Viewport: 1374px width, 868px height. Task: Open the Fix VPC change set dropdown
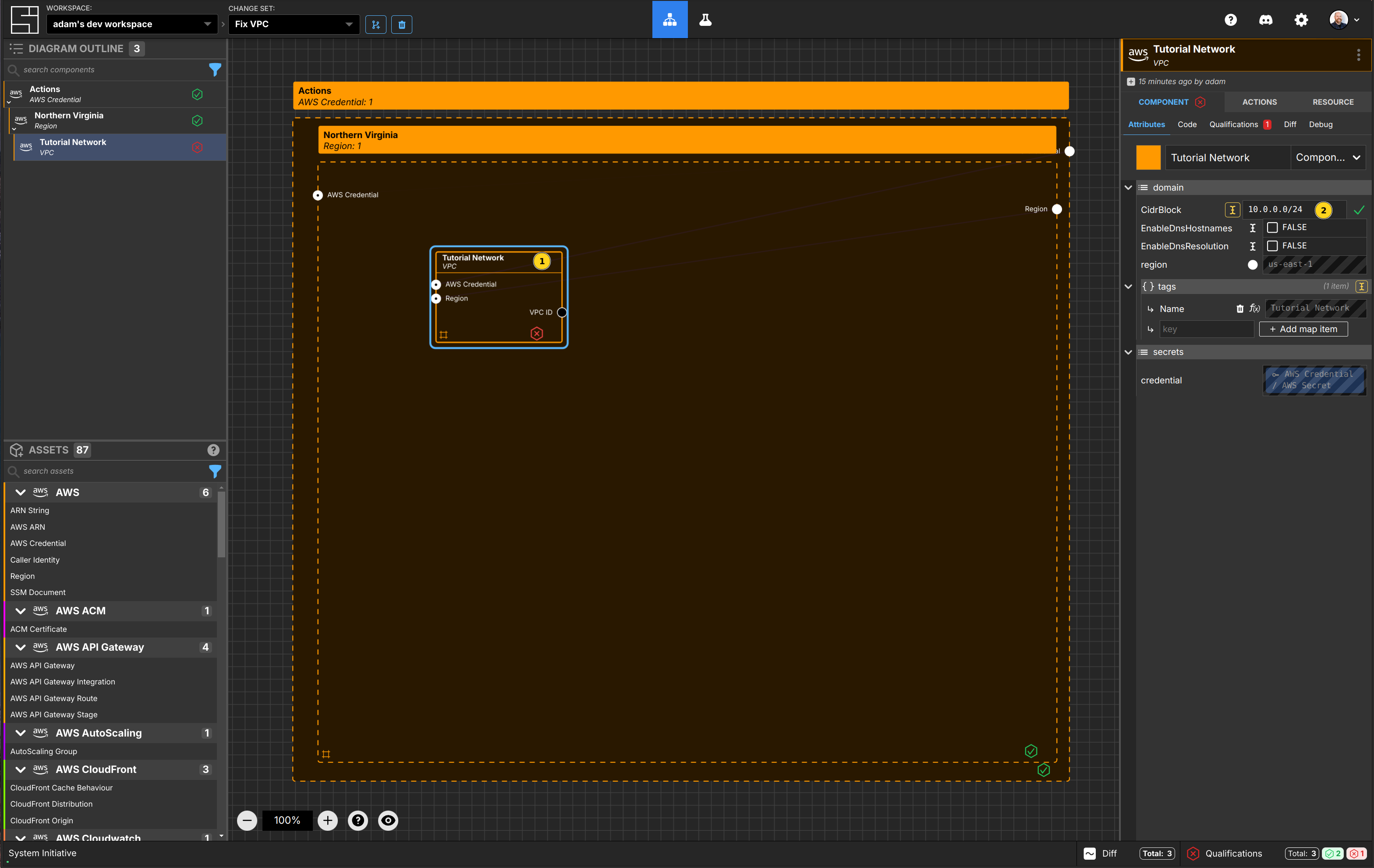pyautogui.click(x=294, y=24)
